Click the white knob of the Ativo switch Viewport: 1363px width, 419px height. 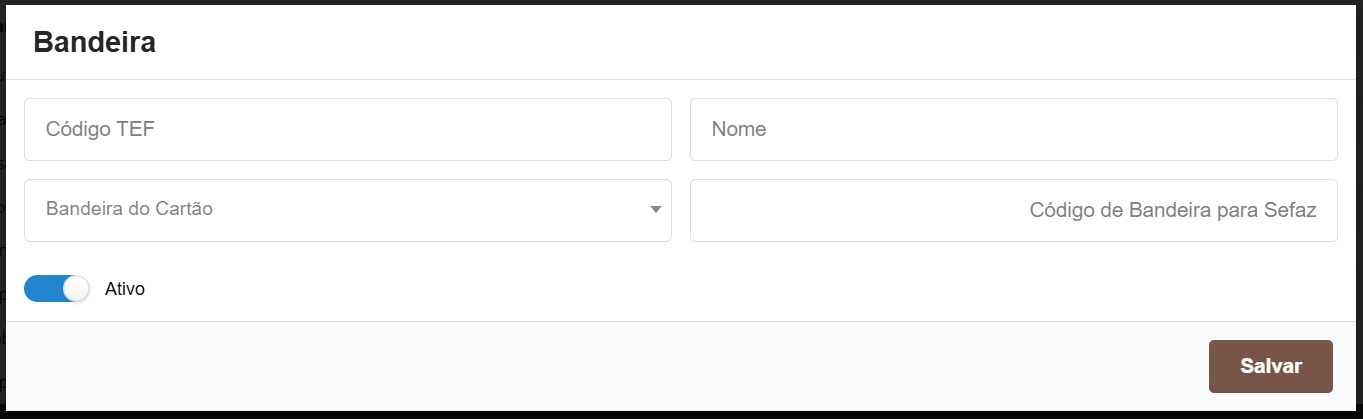click(76, 289)
